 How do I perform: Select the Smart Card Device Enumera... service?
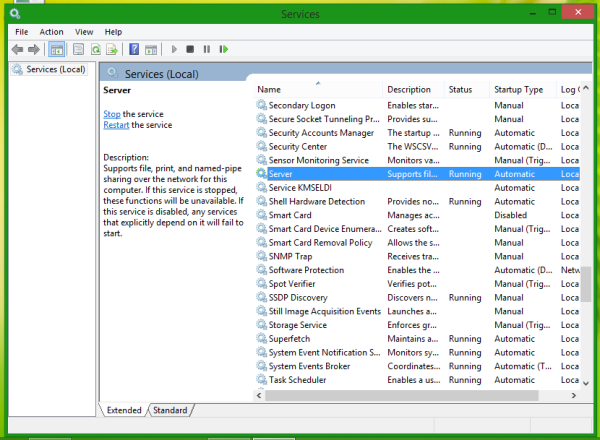click(x=417, y=229)
